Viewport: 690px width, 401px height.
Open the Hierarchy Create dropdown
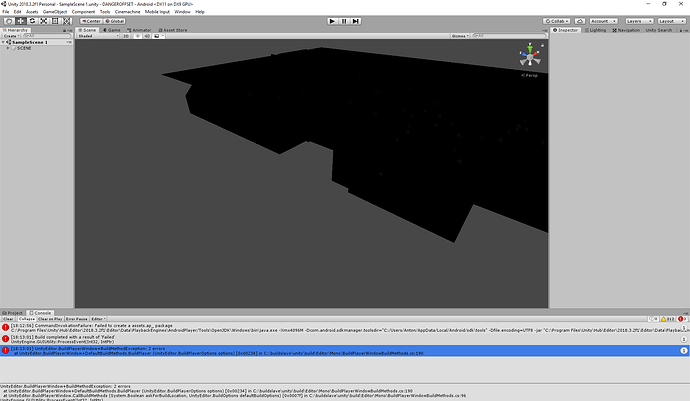coord(11,36)
